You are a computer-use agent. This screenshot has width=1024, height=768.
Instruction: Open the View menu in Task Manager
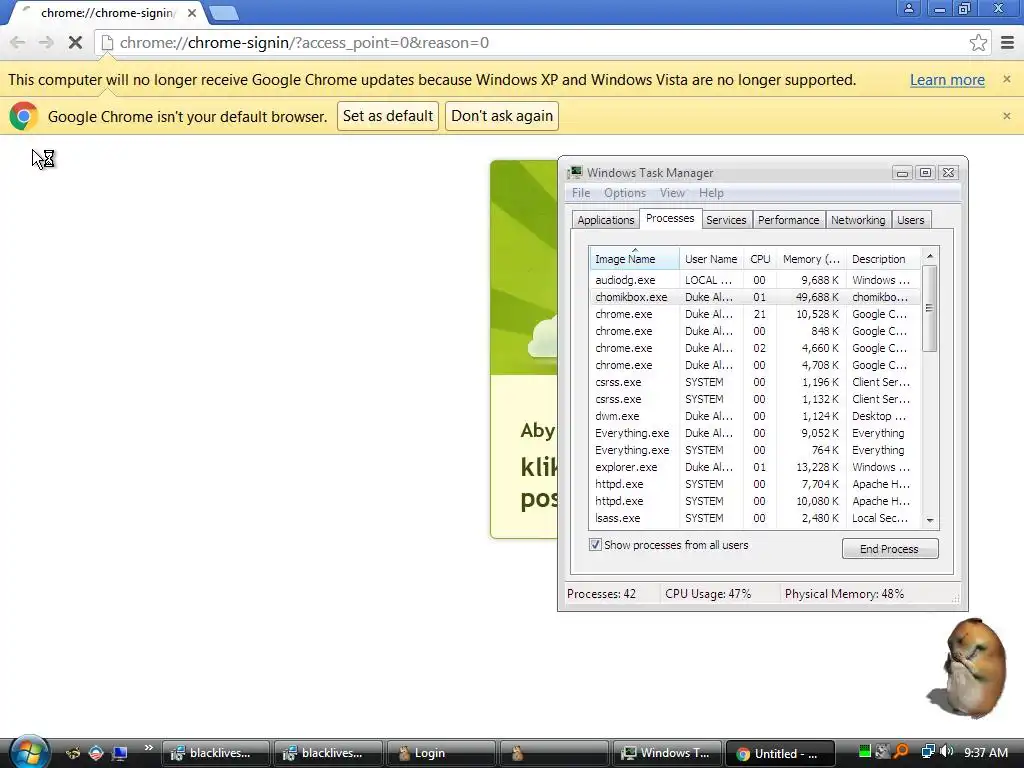[x=672, y=193]
